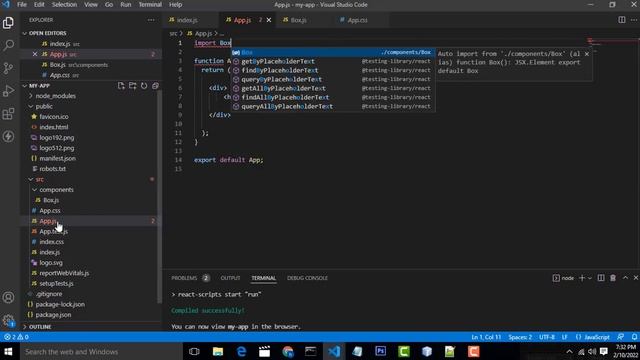This screenshot has width=640, height=360.
Task: Show the Debug Console panel tab
Action: tap(307, 278)
